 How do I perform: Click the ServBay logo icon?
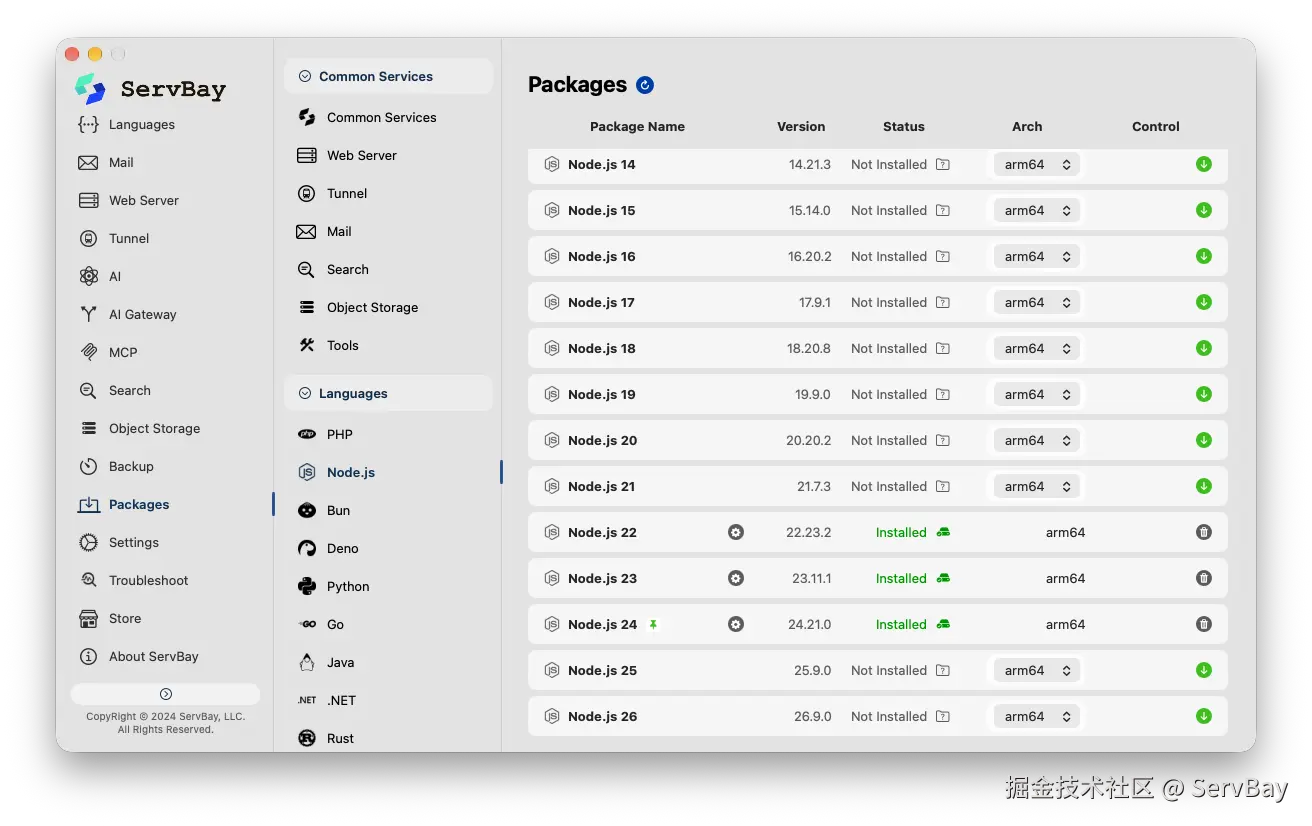point(90,88)
